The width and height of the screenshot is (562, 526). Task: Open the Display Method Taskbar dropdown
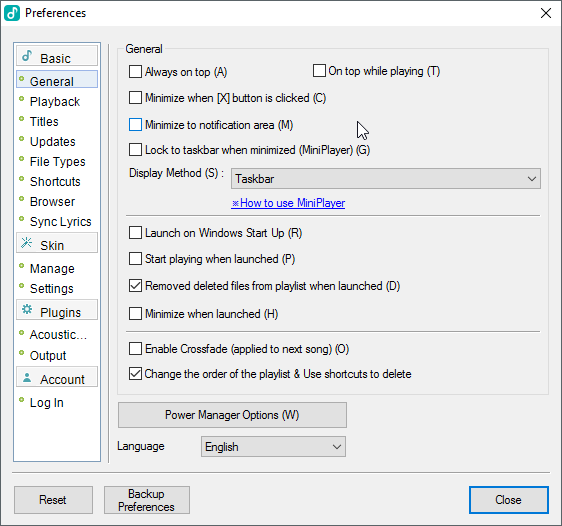coord(386,178)
